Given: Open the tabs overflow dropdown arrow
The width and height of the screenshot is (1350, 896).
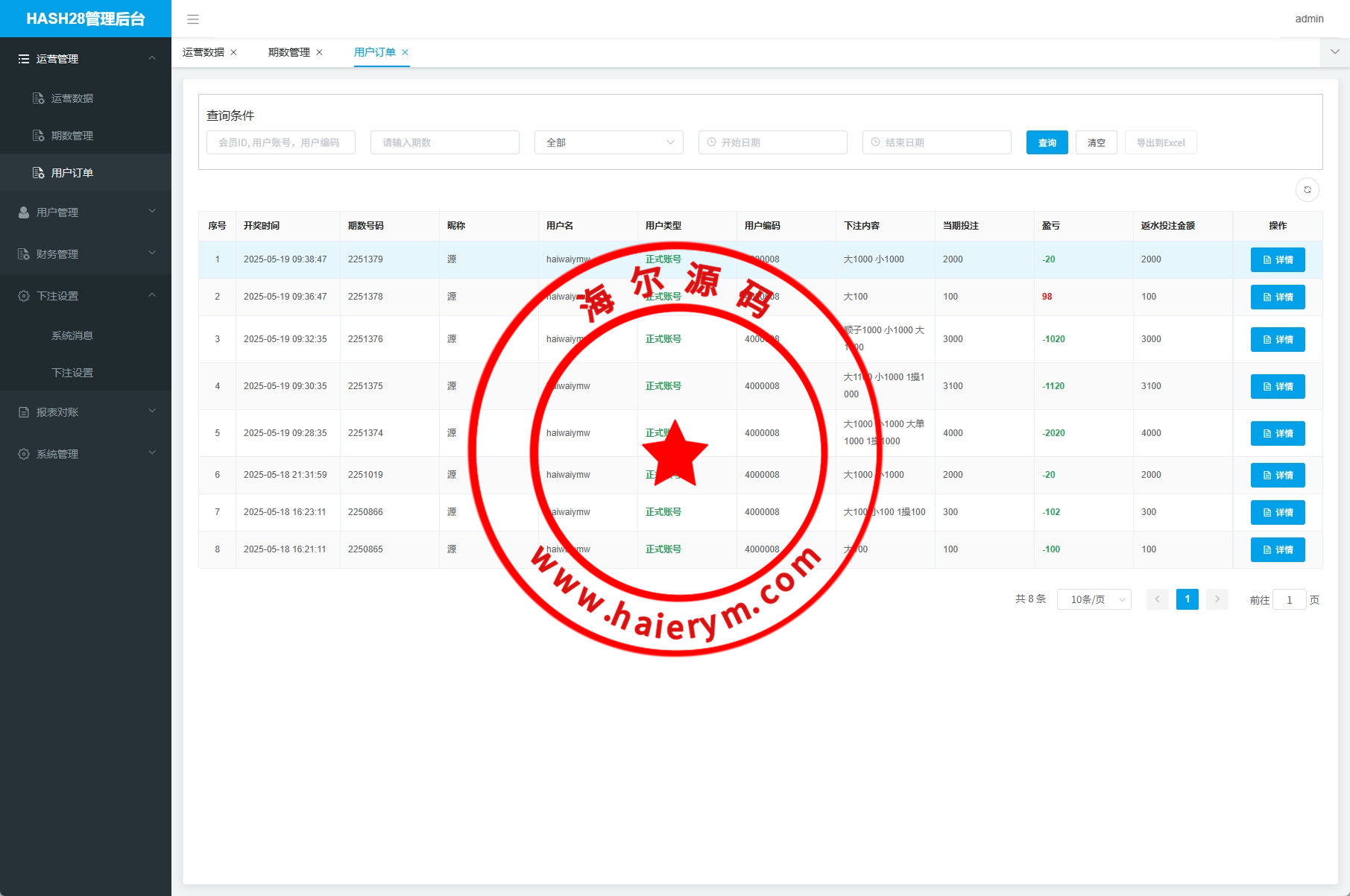Looking at the screenshot, I should 1334,52.
